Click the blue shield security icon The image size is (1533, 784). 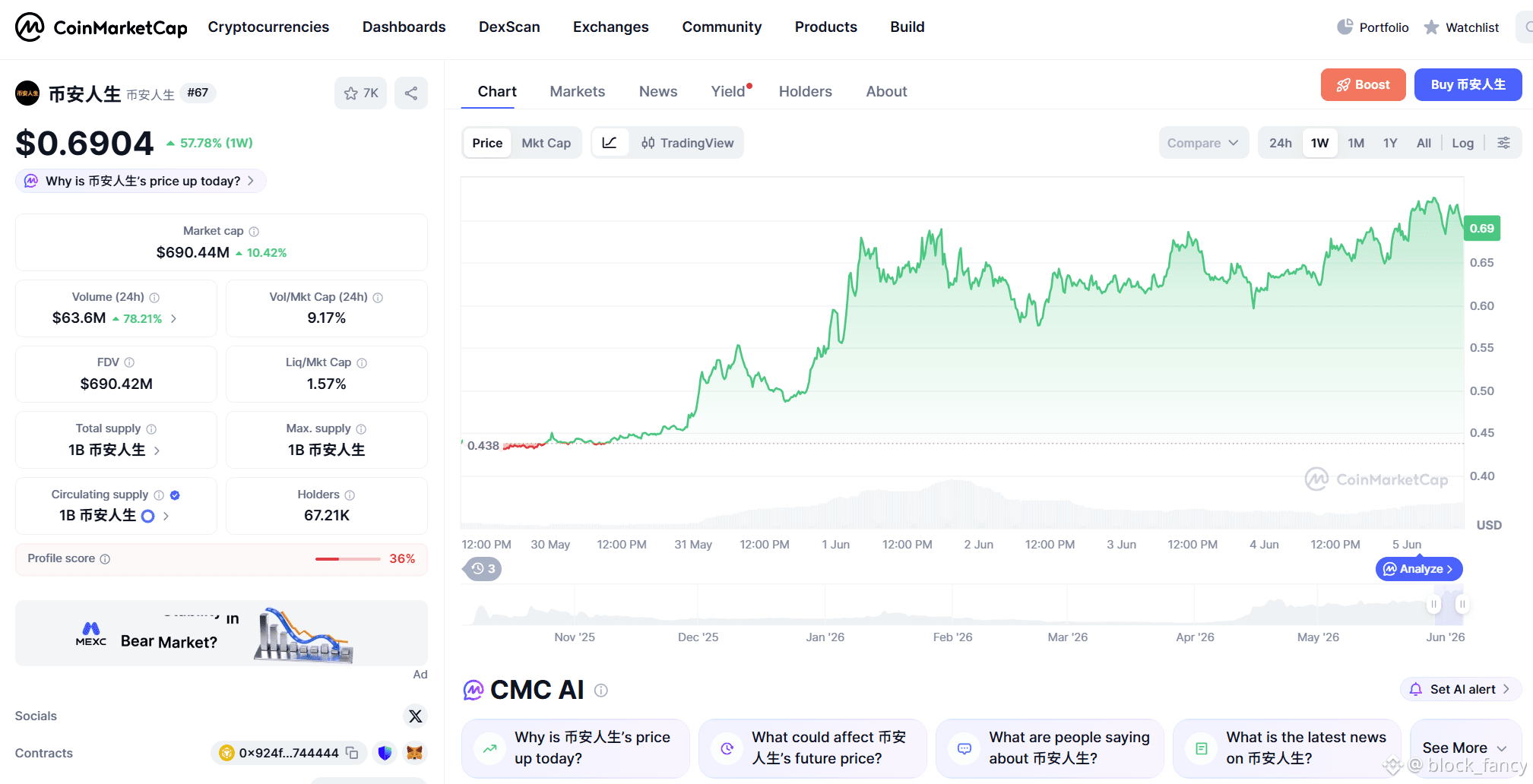(385, 753)
